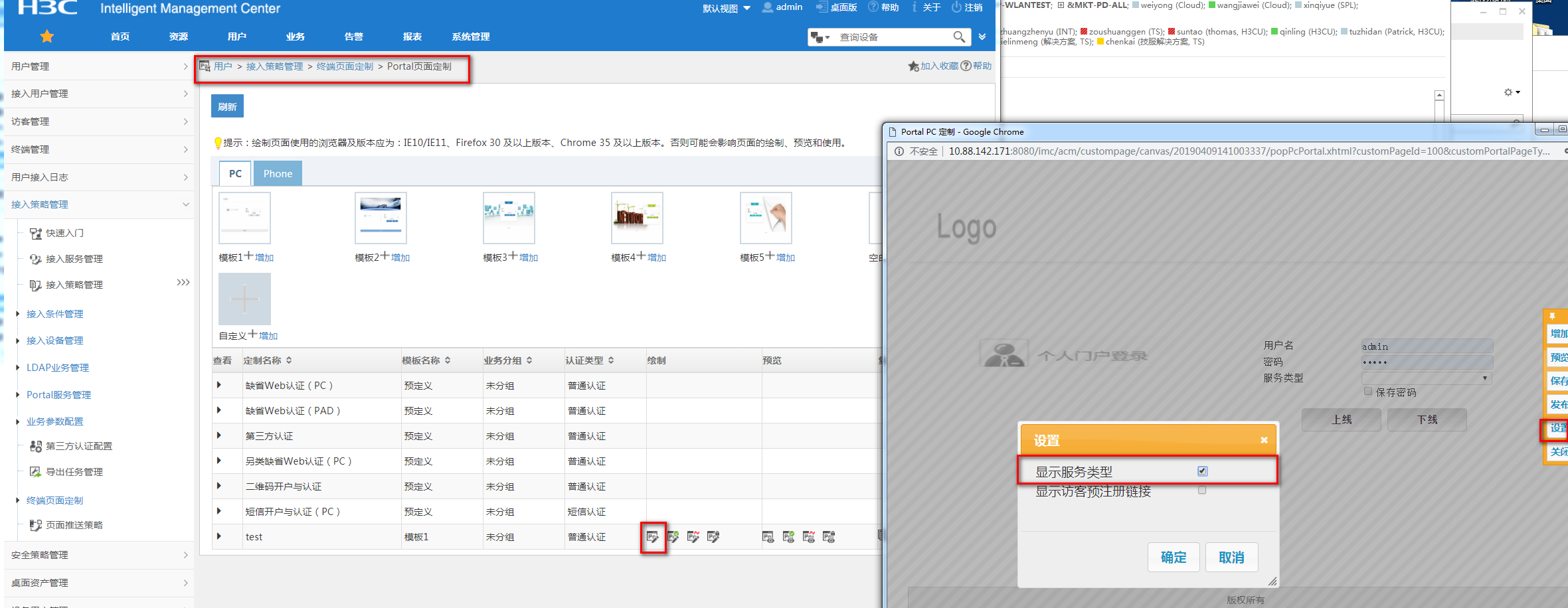Click the search magnifier icon

coord(959,37)
